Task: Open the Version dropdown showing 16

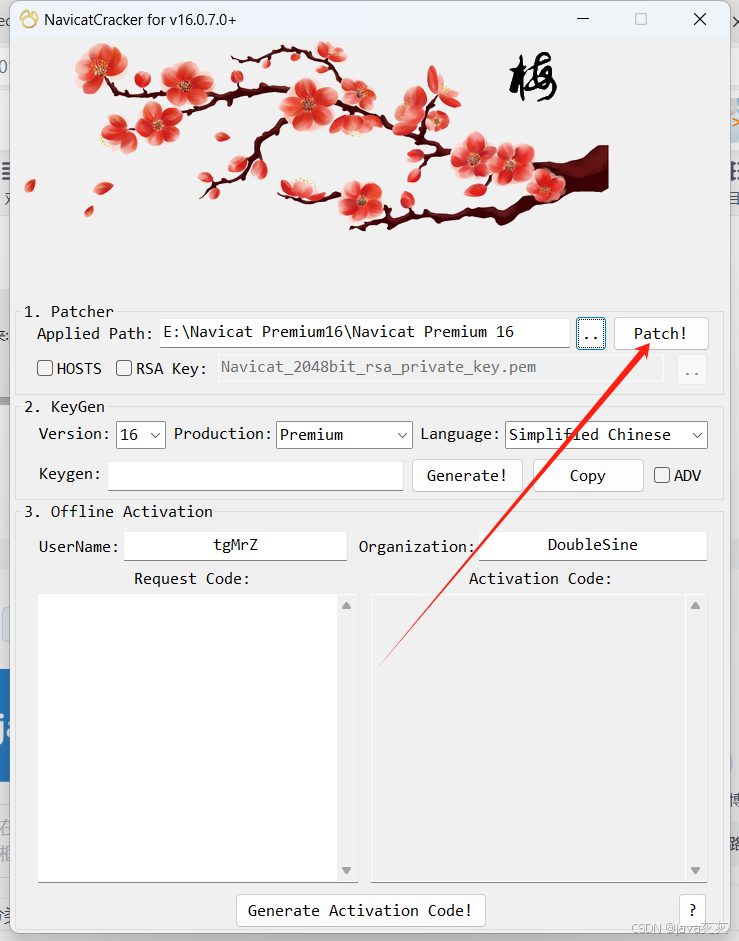Action: (x=140, y=434)
